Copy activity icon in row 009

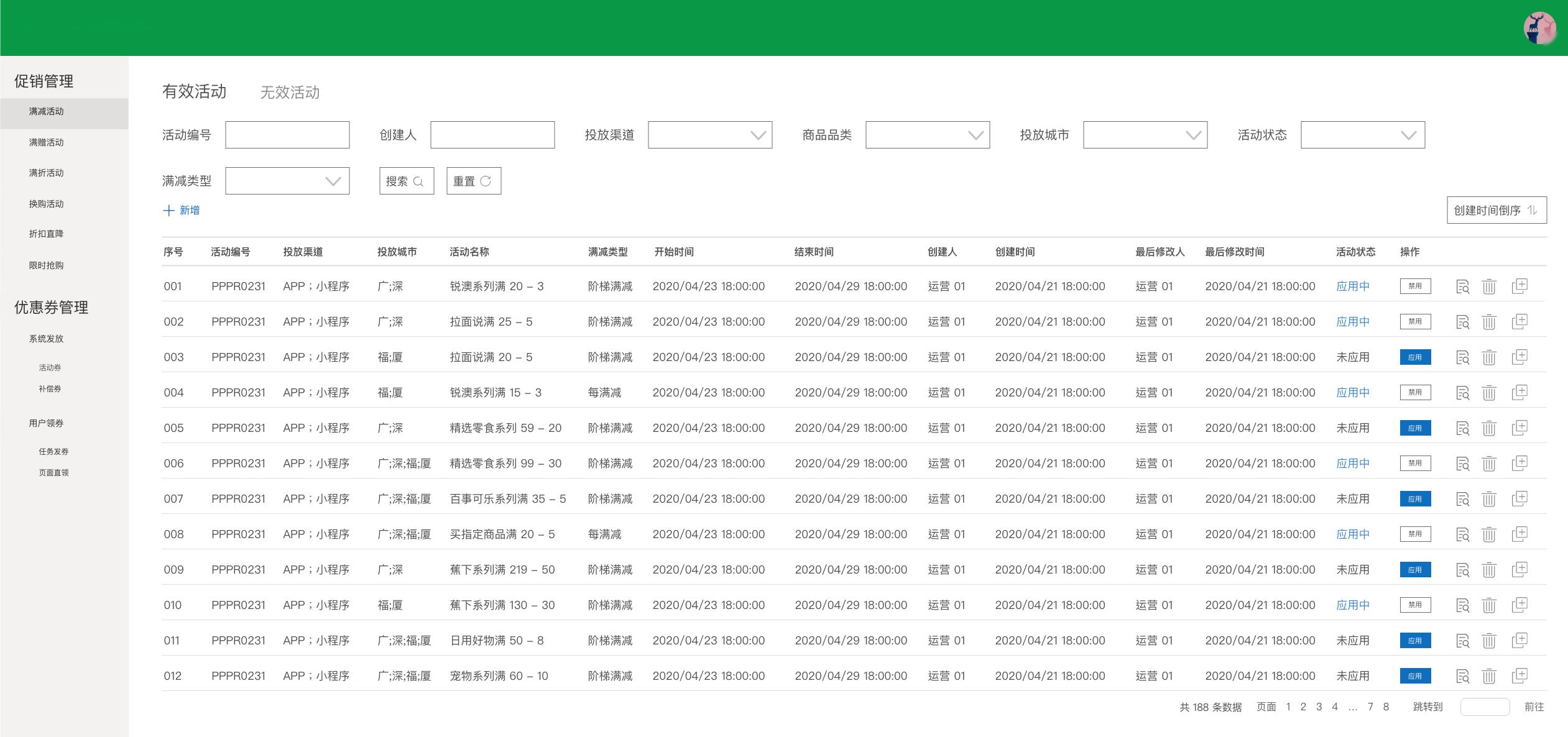pyautogui.click(x=1520, y=569)
